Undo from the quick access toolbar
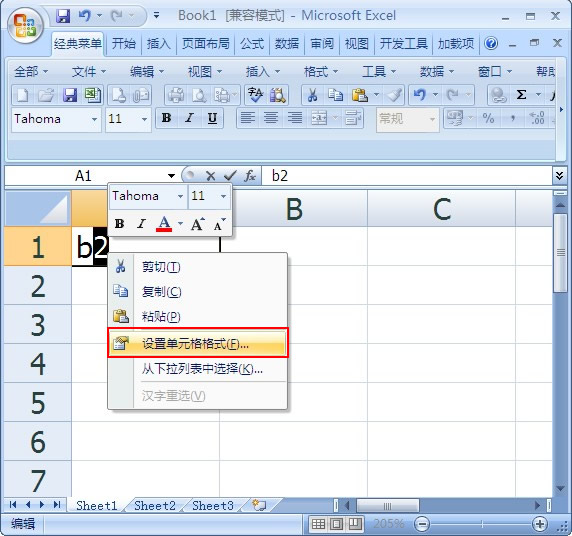 [x=84, y=16]
